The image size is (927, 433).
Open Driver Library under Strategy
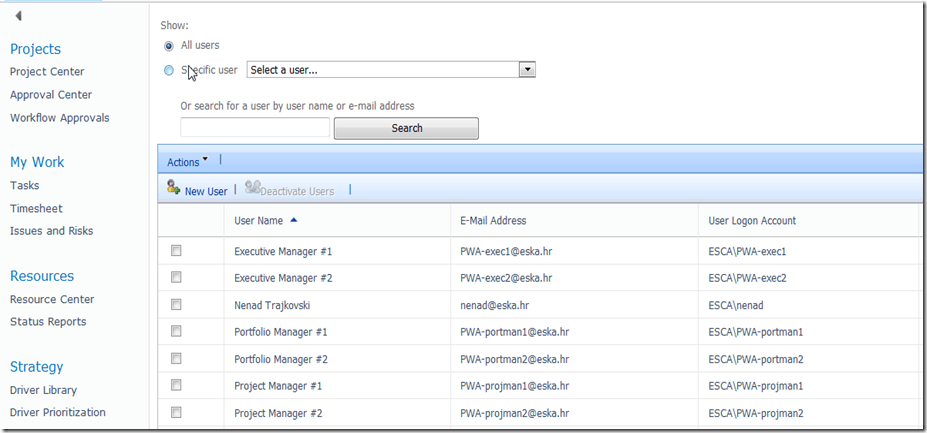coord(43,390)
